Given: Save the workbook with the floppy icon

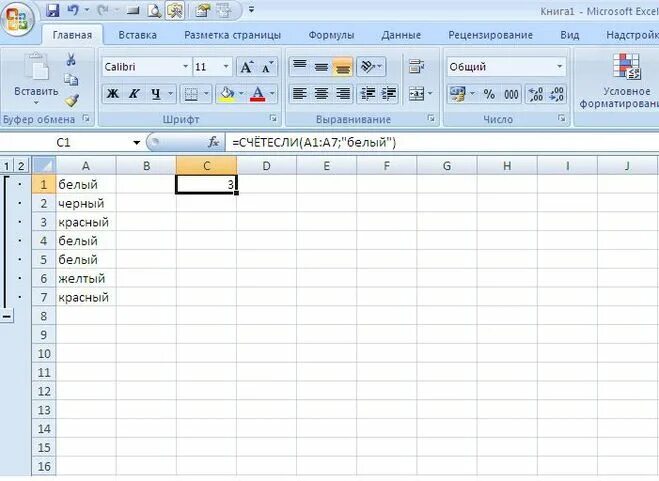Looking at the screenshot, I should pos(53,10).
